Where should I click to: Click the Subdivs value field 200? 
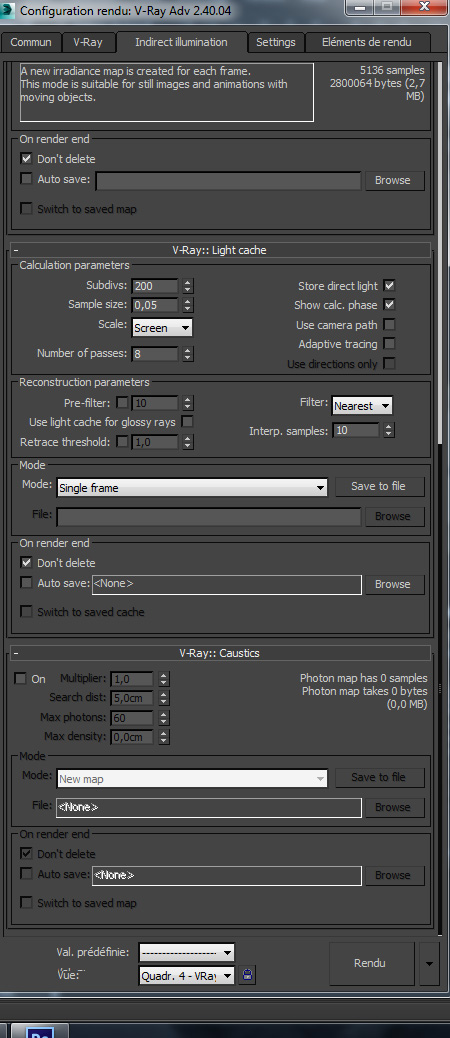click(x=156, y=286)
